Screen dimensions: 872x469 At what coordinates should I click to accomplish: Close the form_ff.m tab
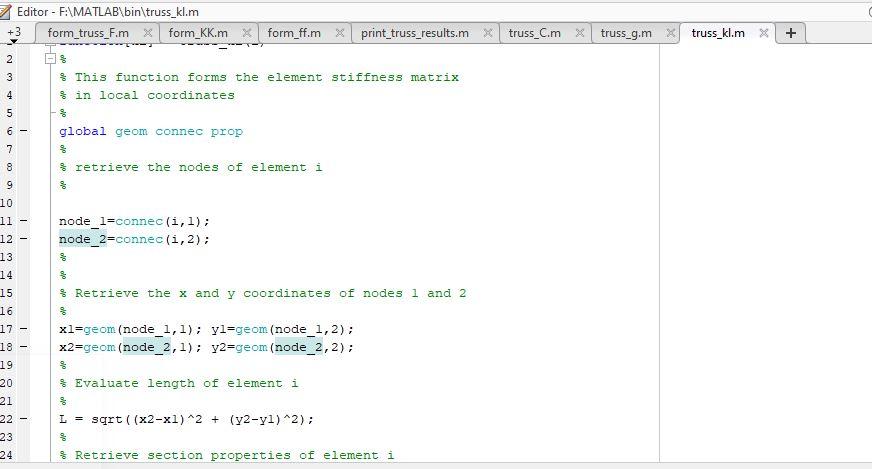tap(340, 33)
